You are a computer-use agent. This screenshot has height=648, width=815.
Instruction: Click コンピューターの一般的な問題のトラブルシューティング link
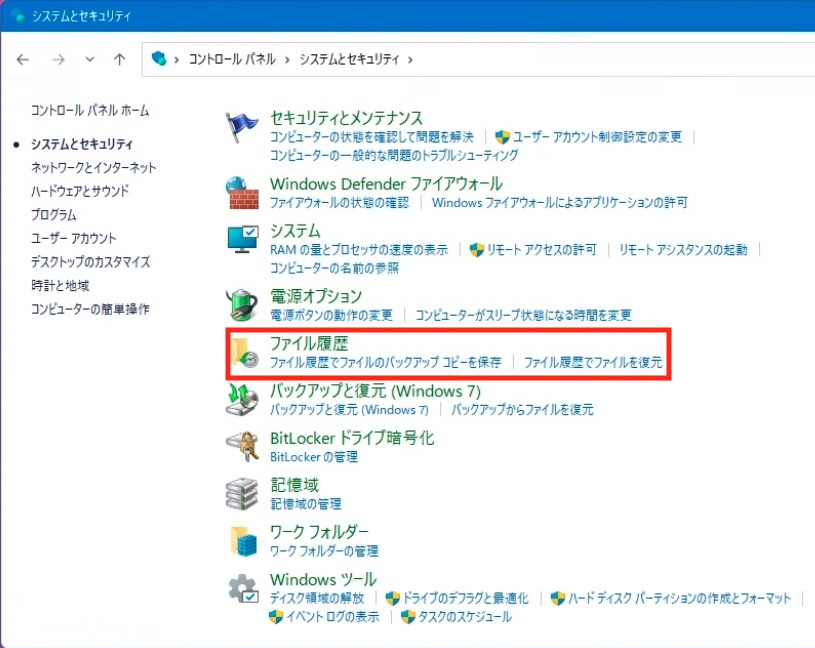pyautogui.click(x=394, y=155)
